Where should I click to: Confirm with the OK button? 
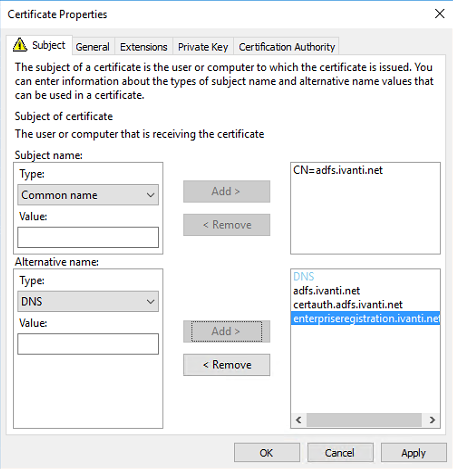[x=267, y=453]
